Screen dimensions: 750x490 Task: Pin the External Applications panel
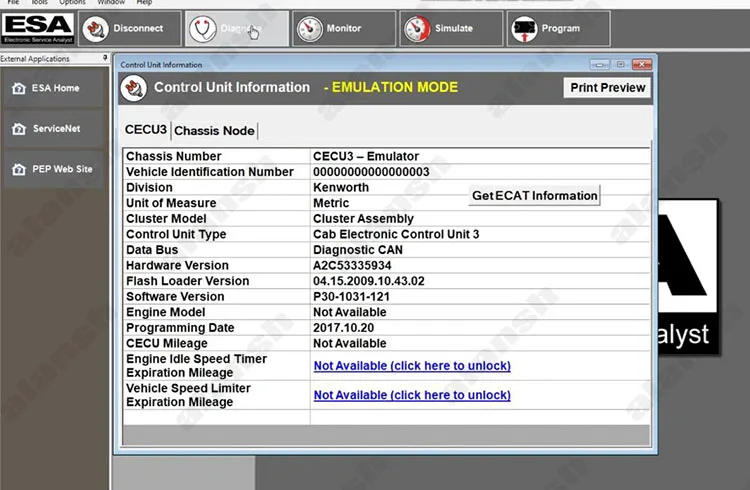(x=105, y=58)
